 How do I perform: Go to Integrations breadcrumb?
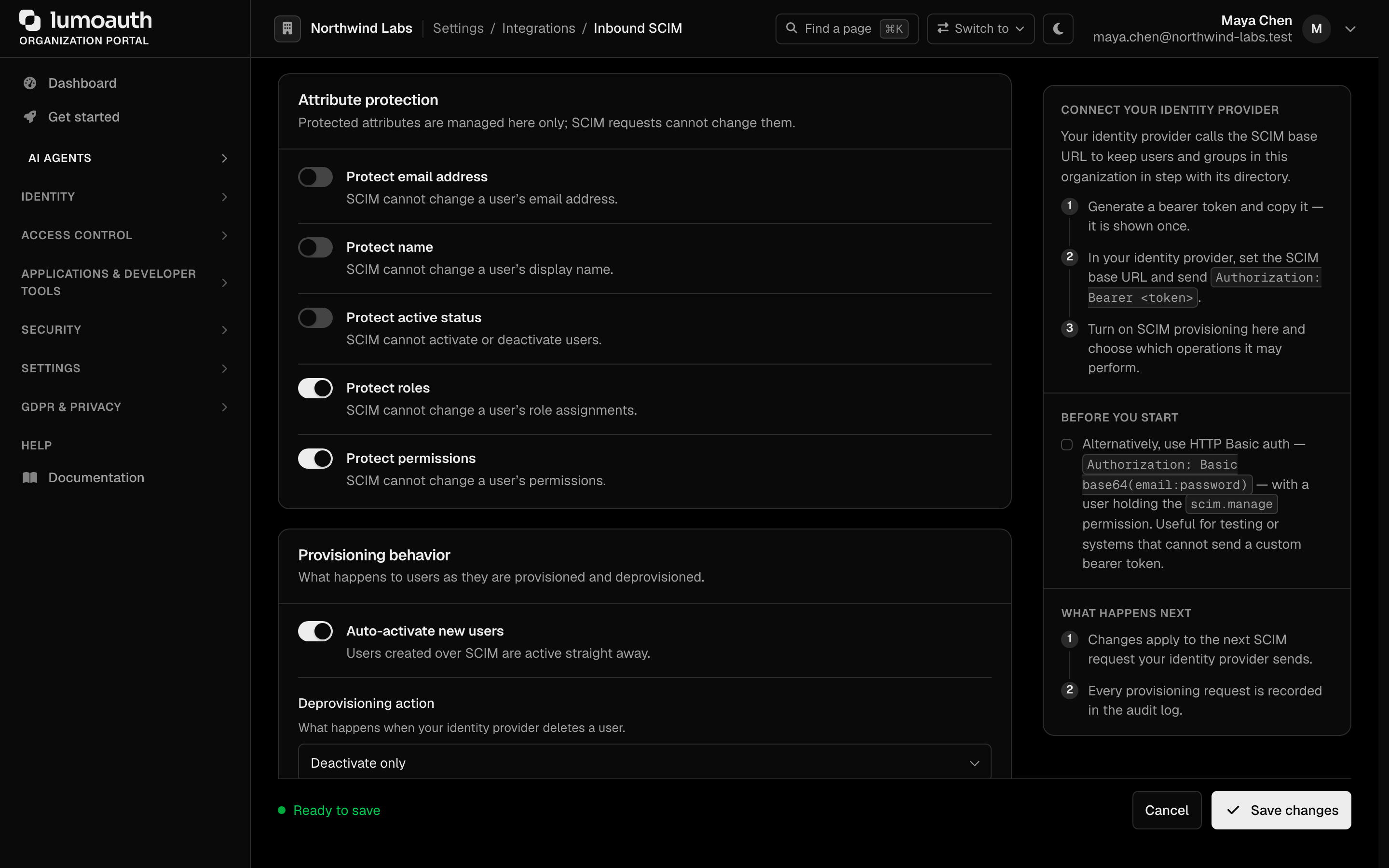(538, 28)
